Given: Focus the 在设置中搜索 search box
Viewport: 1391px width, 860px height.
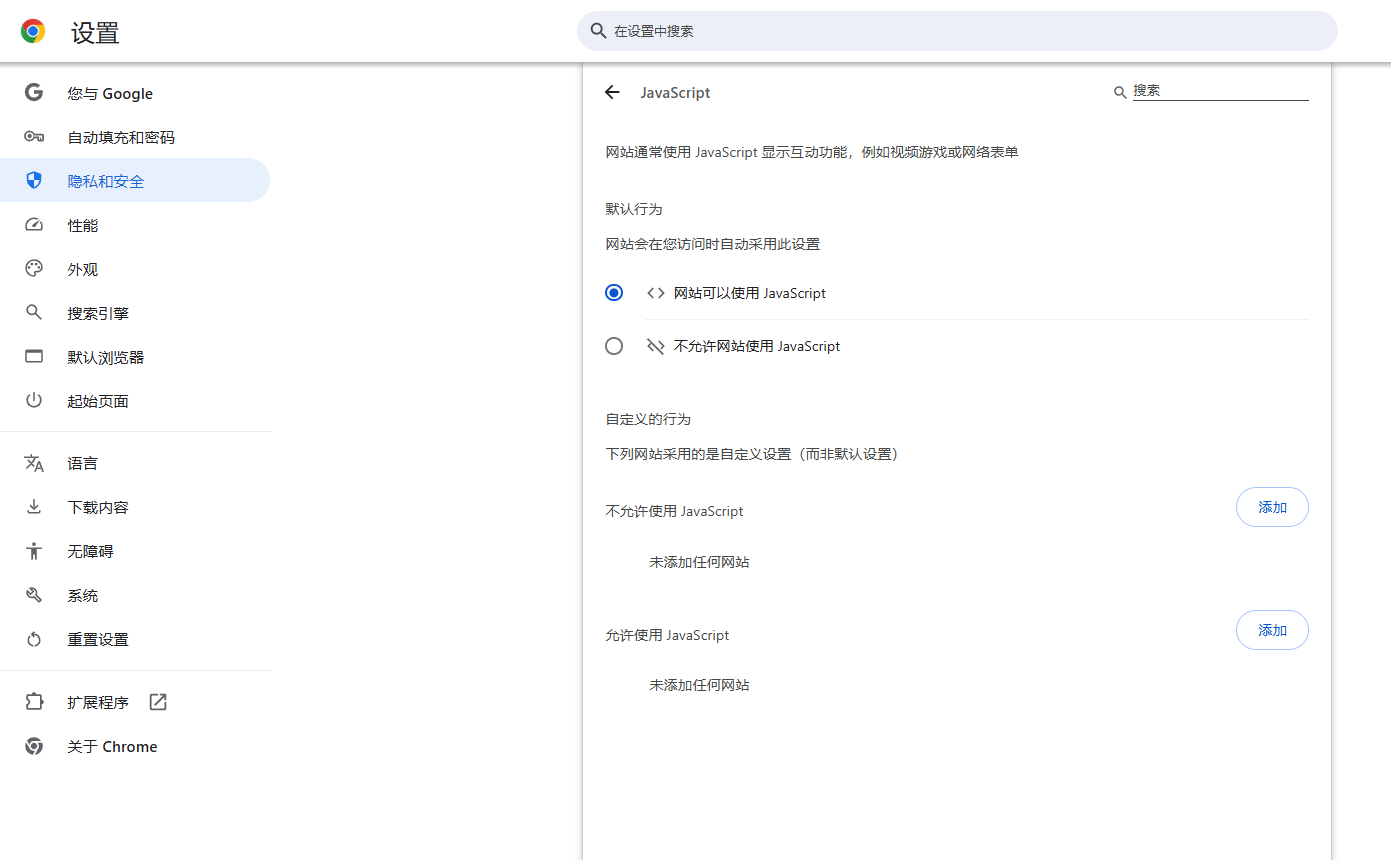Looking at the screenshot, I should [957, 31].
